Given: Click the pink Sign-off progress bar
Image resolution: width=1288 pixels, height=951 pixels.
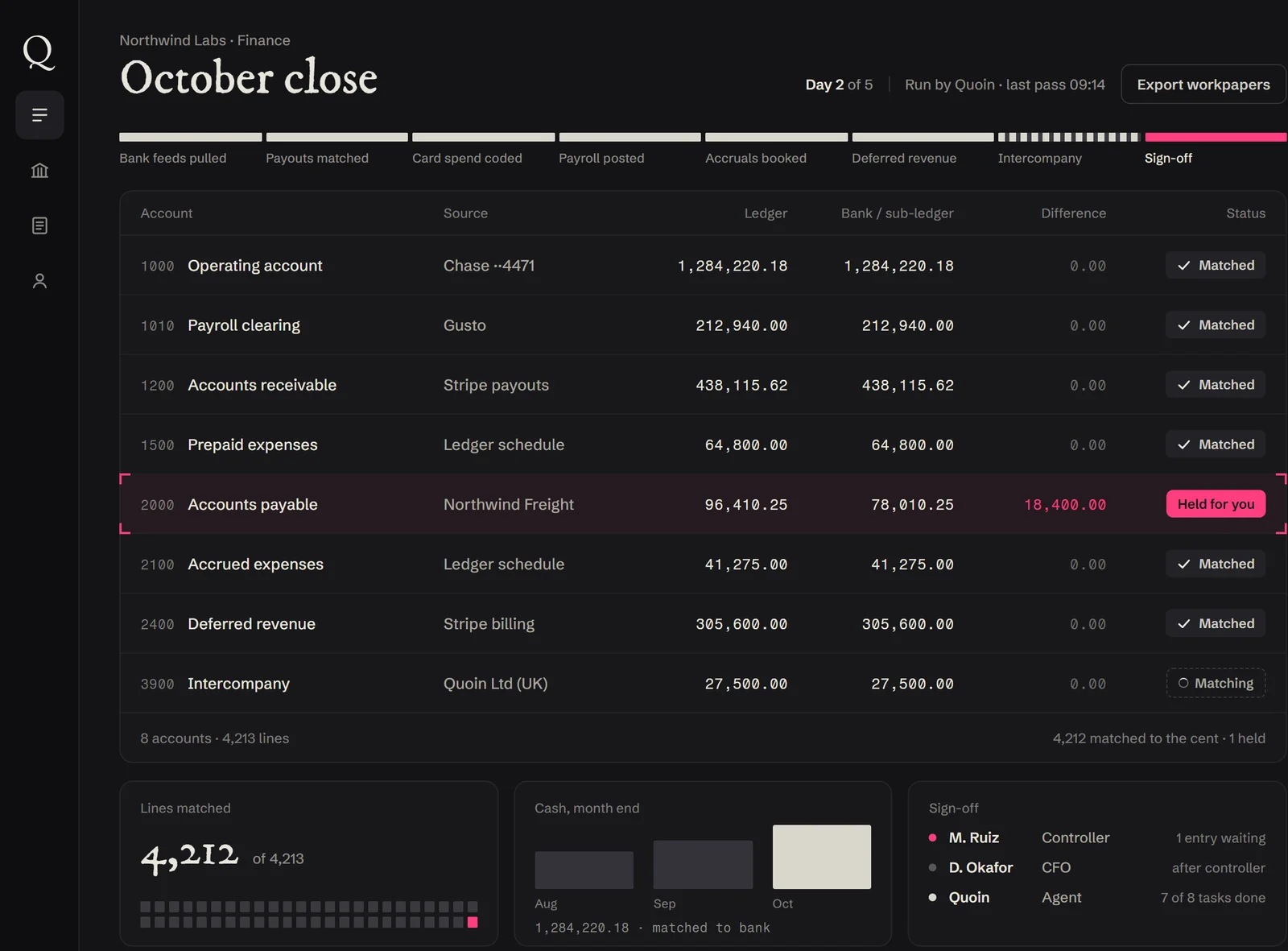Looking at the screenshot, I should click(1216, 137).
